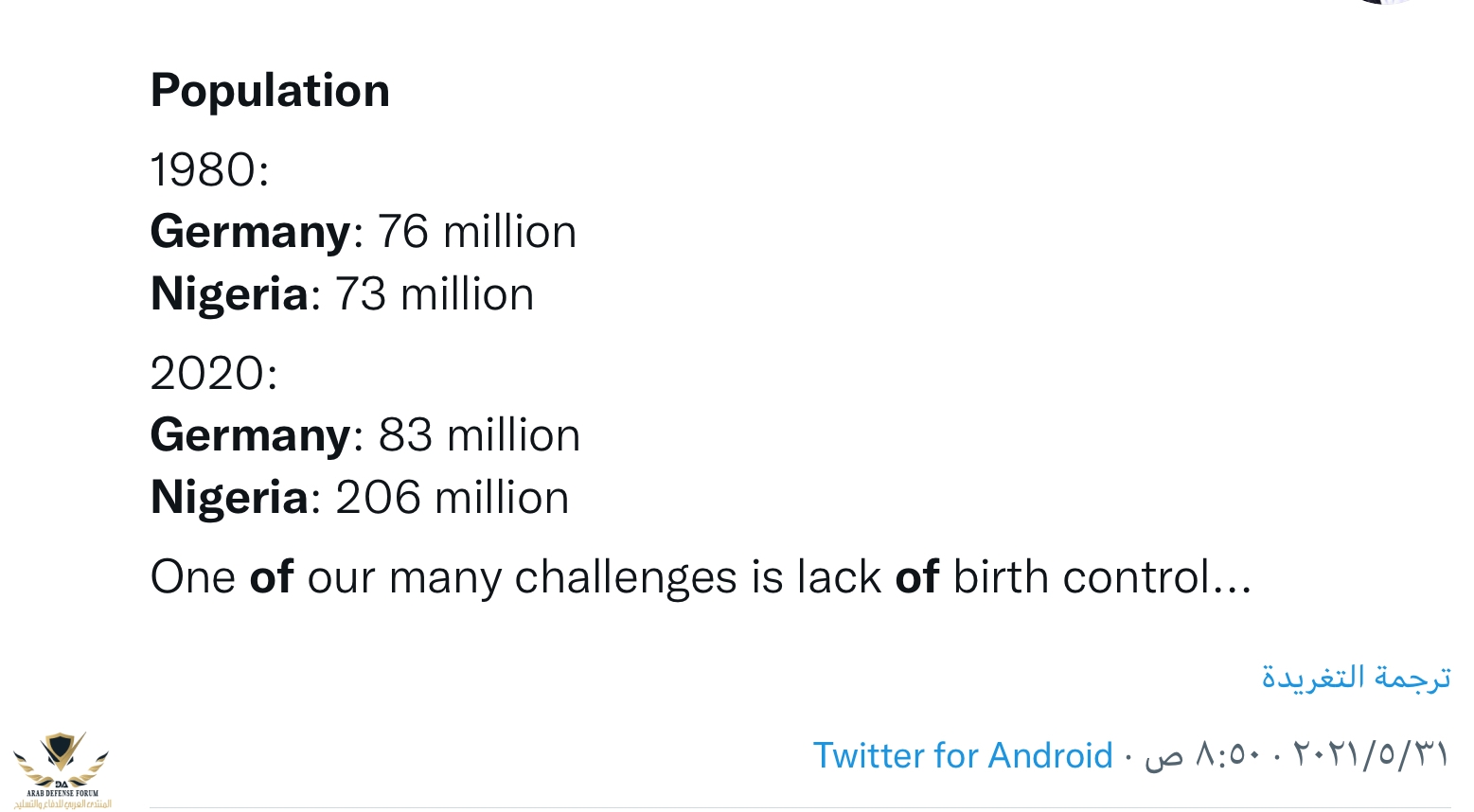Click the "206 million" figure
1474x812 pixels.
pyautogui.click(x=452, y=498)
